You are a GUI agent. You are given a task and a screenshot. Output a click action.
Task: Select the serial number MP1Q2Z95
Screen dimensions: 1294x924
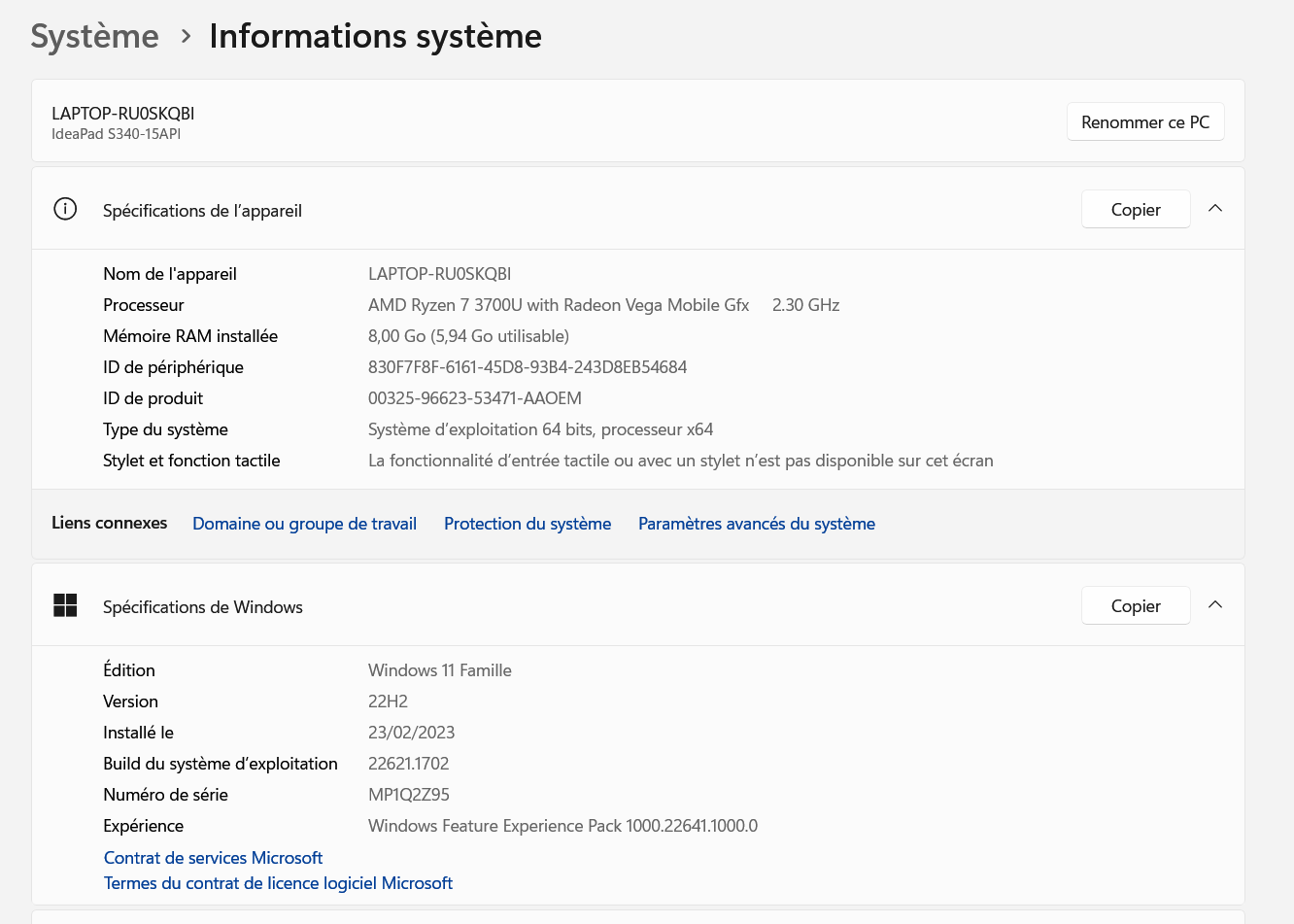[409, 795]
